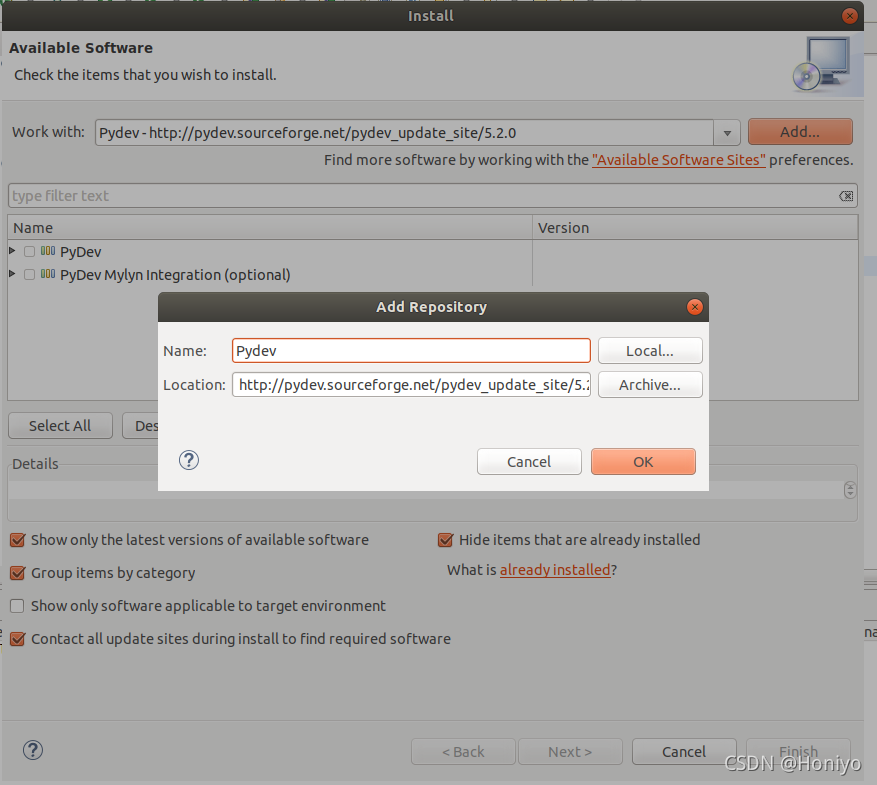
Task: Check the PyDev checkbox
Action: coord(30,252)
